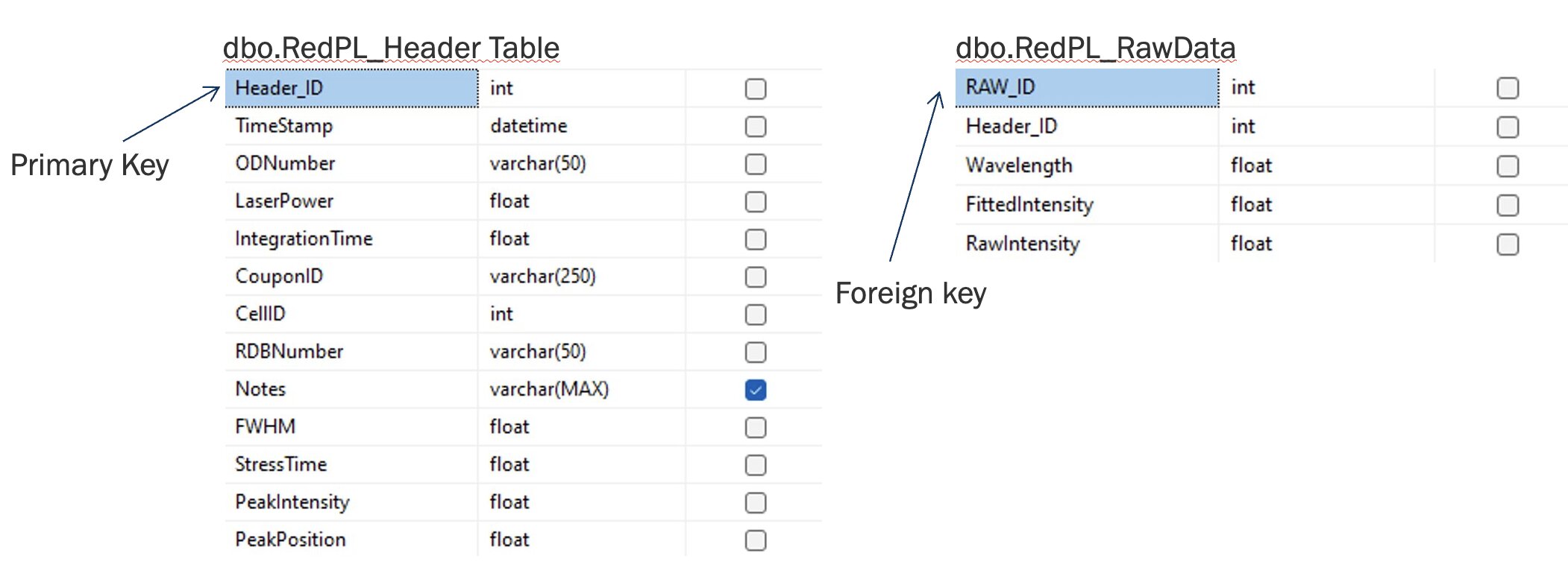This screenshot has width=1568, height=562.
Task: Click Header_ID in the RawData table
Action: 1011,127
